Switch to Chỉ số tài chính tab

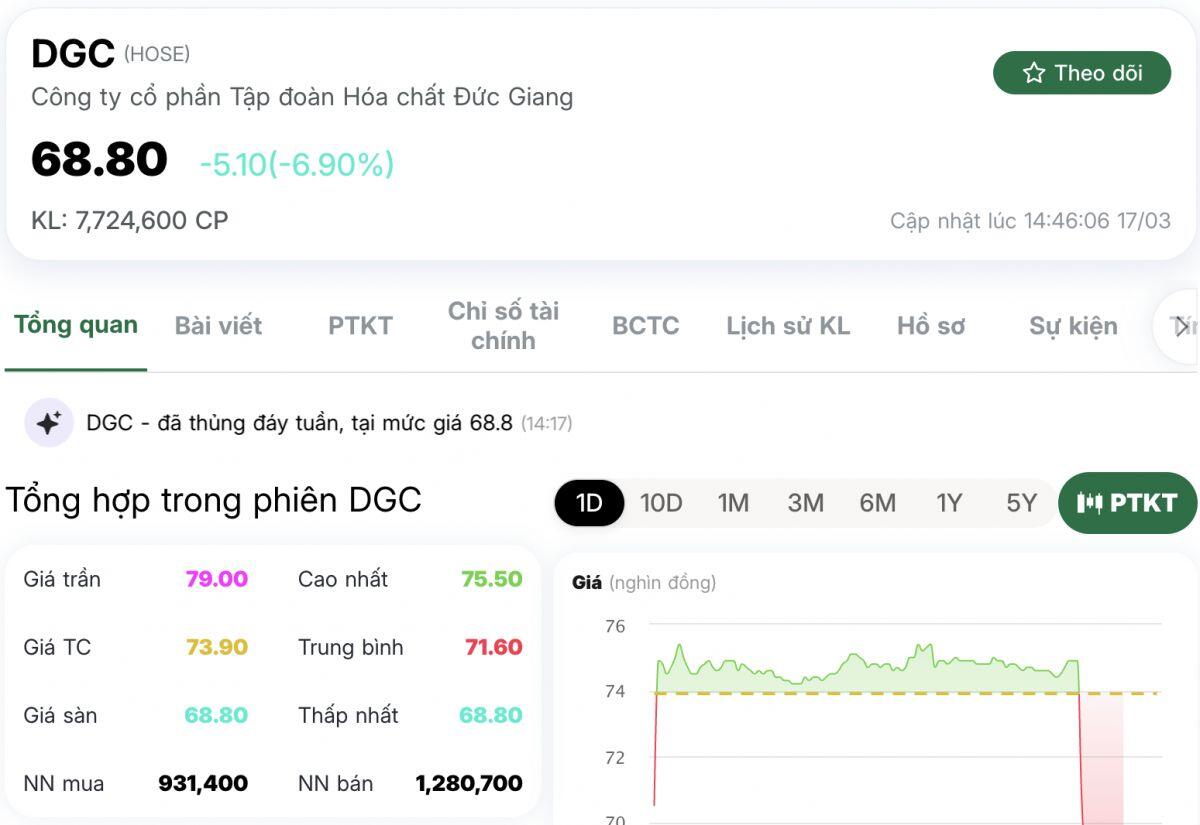click(x=503, y=326)
